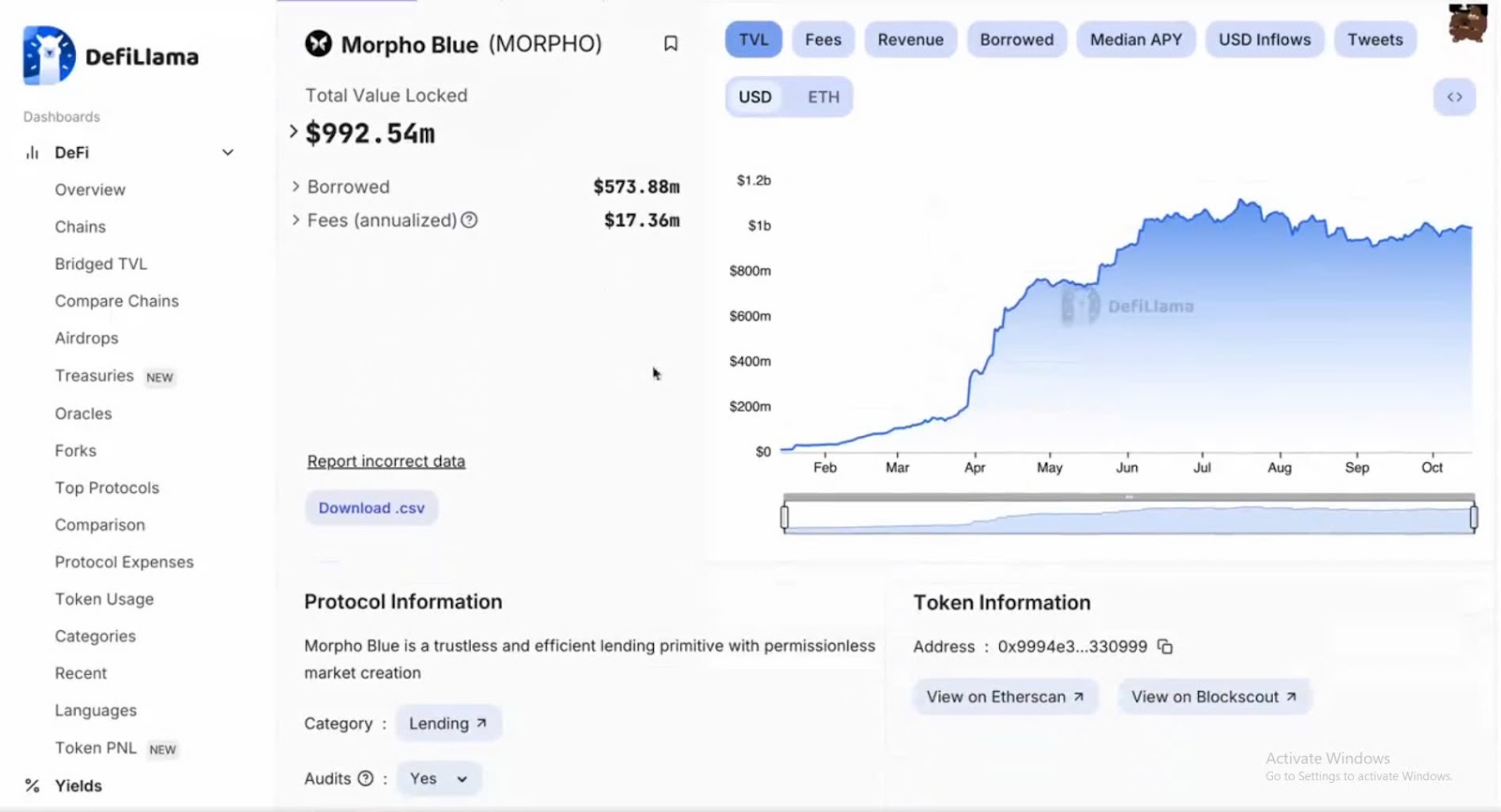Click the $17.36m fees value
This screenshot has height=812, width=1501.
click(x=642, y=220)
